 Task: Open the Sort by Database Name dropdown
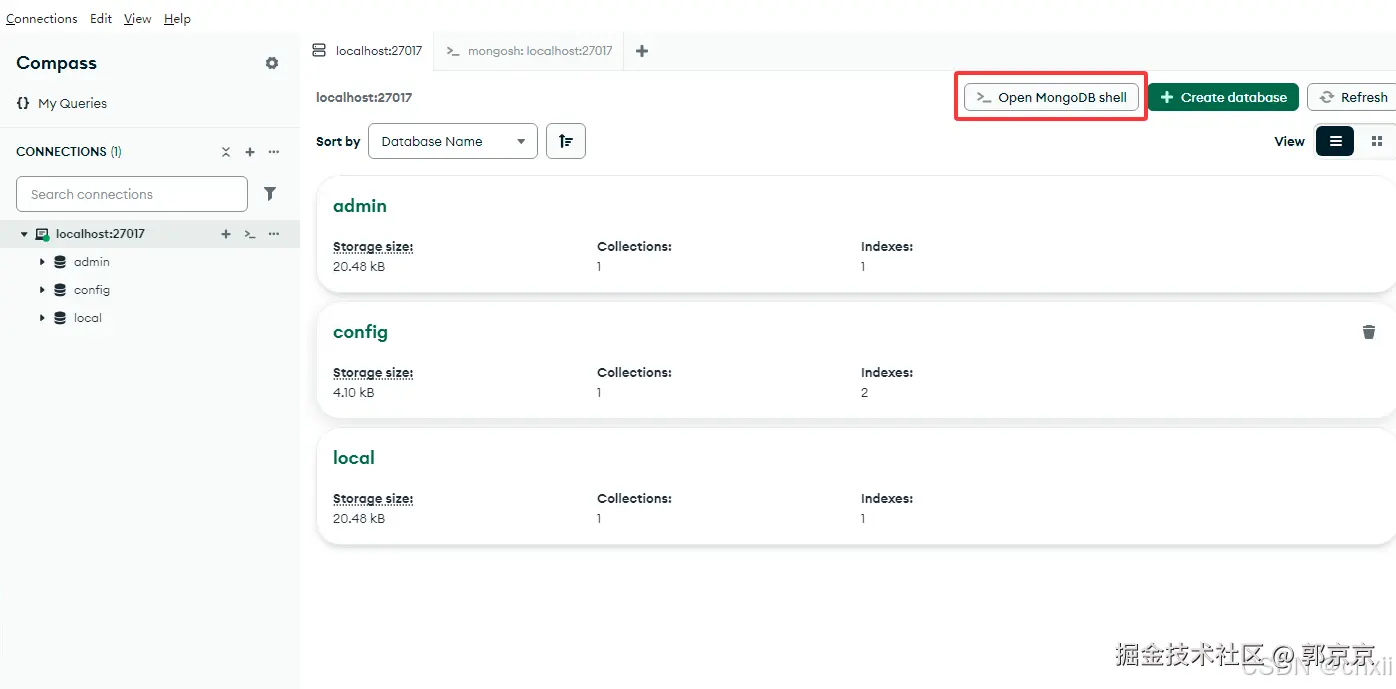click(x=453, y=141)
